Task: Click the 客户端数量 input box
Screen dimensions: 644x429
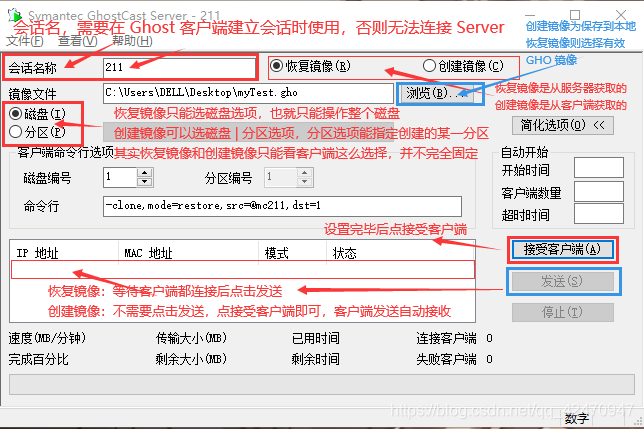Action: click(x=598, y=192)
